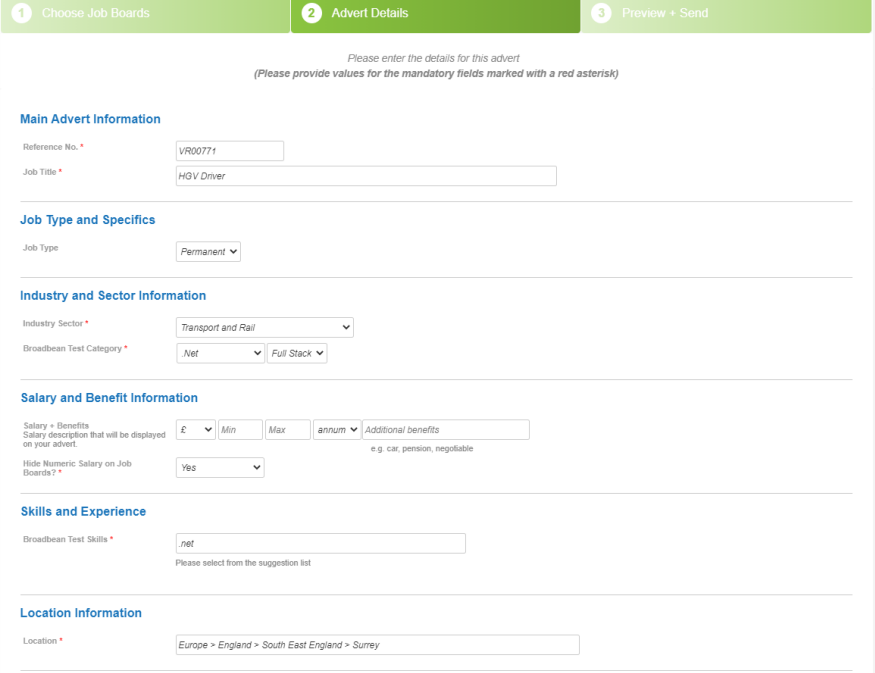
Task: Open the Job Type Permanent dropdown
Action: click(208, 252)
